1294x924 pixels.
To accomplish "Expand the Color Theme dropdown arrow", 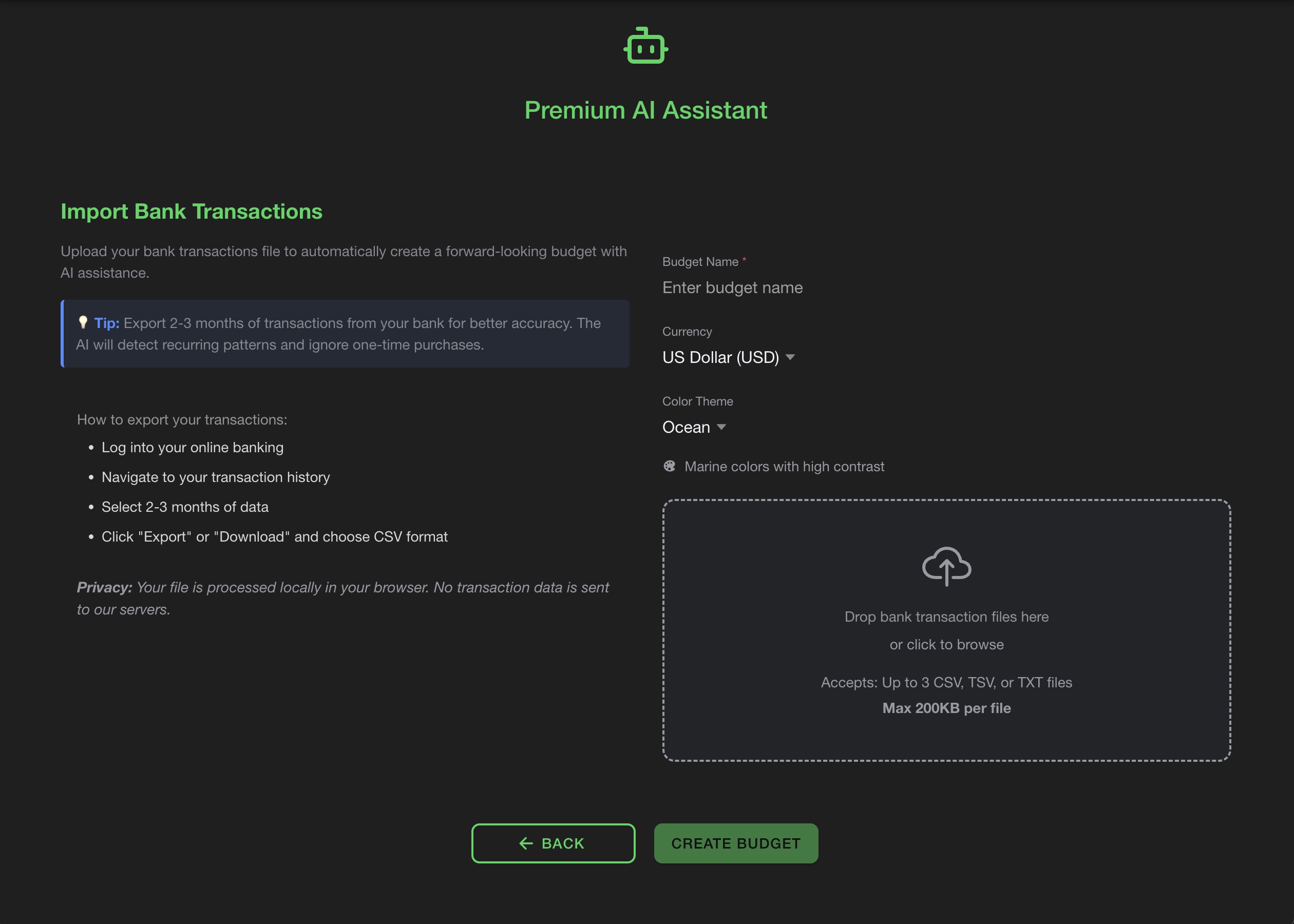I will pyautogui.click(x=721, y=427).
